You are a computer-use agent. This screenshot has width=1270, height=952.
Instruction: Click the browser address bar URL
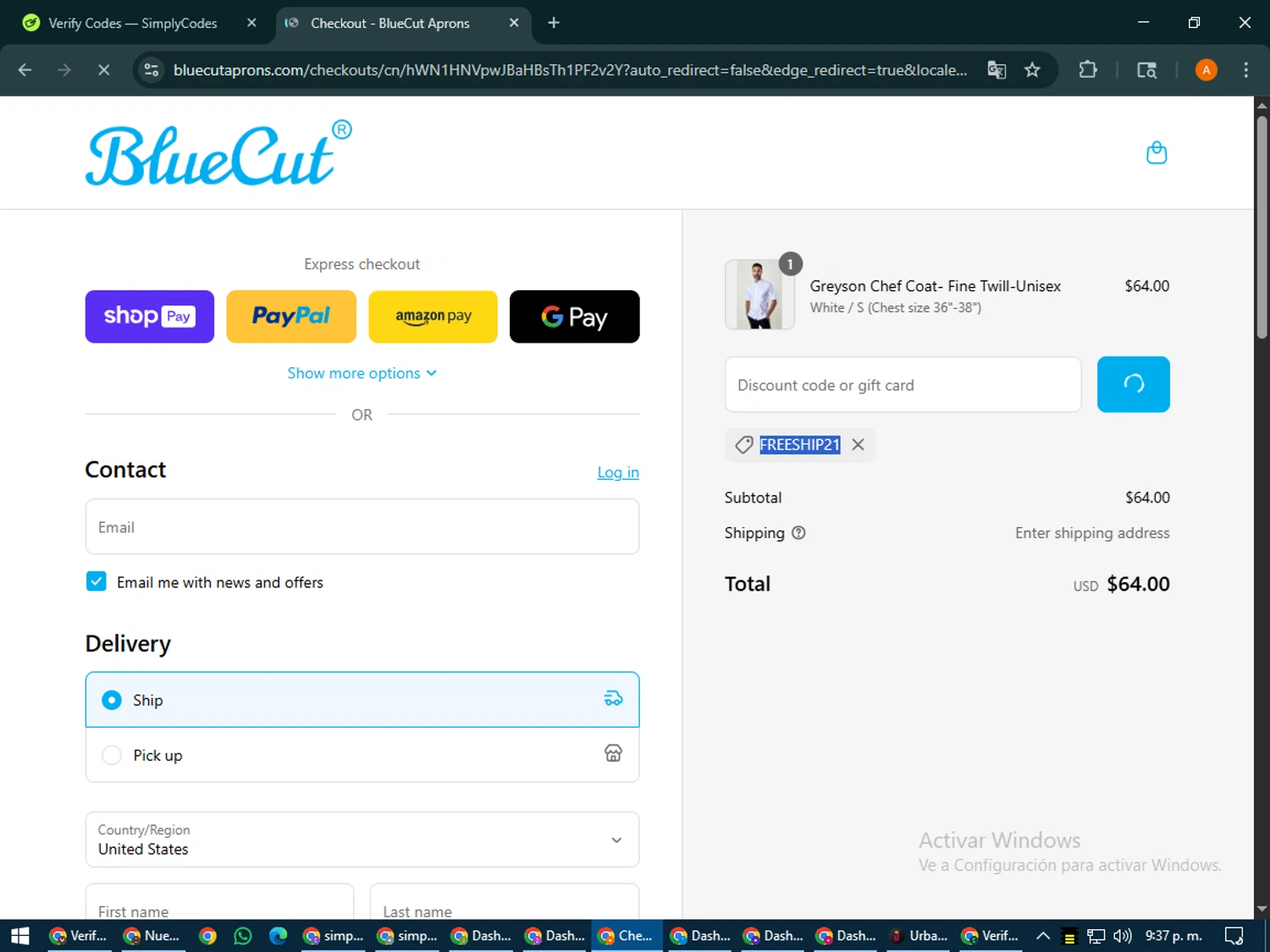click(570, 70)
